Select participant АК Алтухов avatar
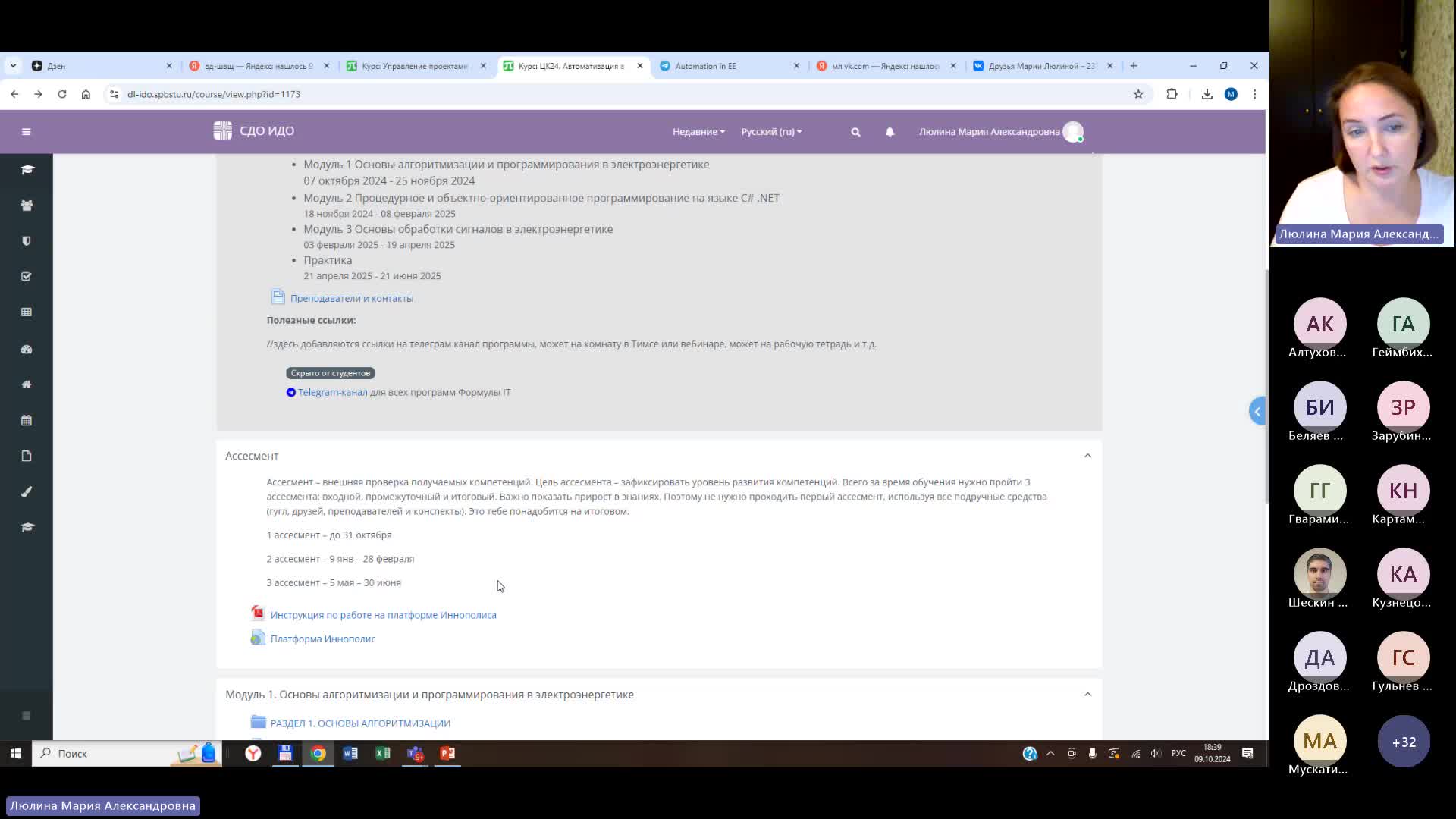Screen dimensions: 1456x819 1319,324
